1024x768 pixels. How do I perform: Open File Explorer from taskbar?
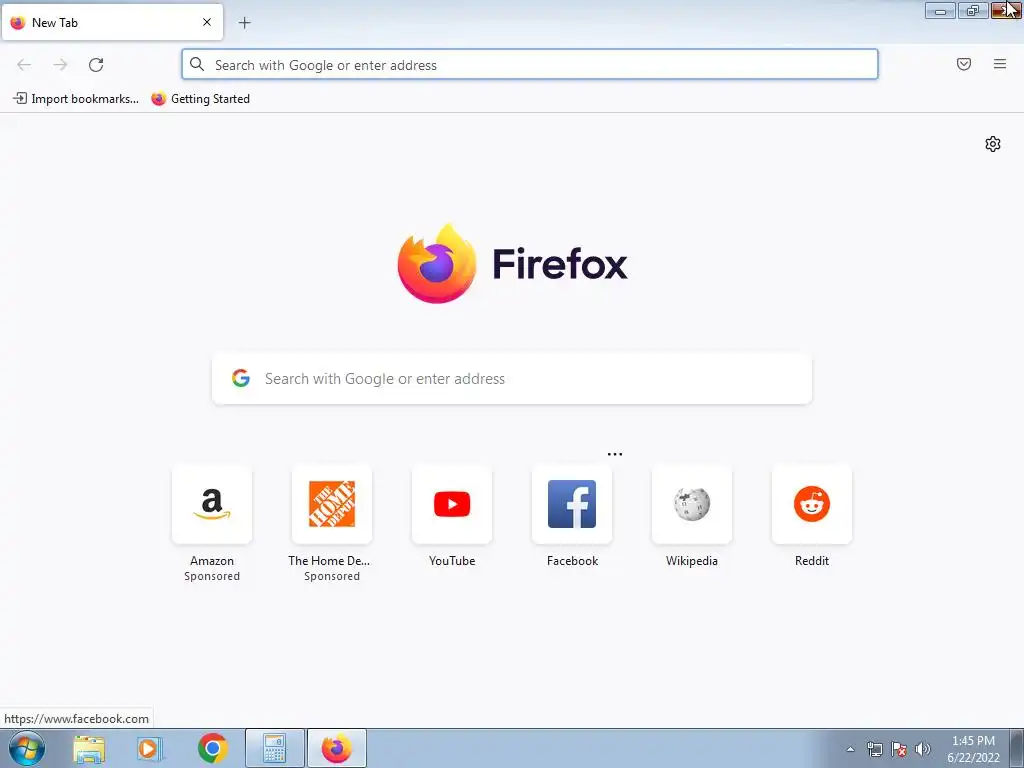(x=89, y=749)
